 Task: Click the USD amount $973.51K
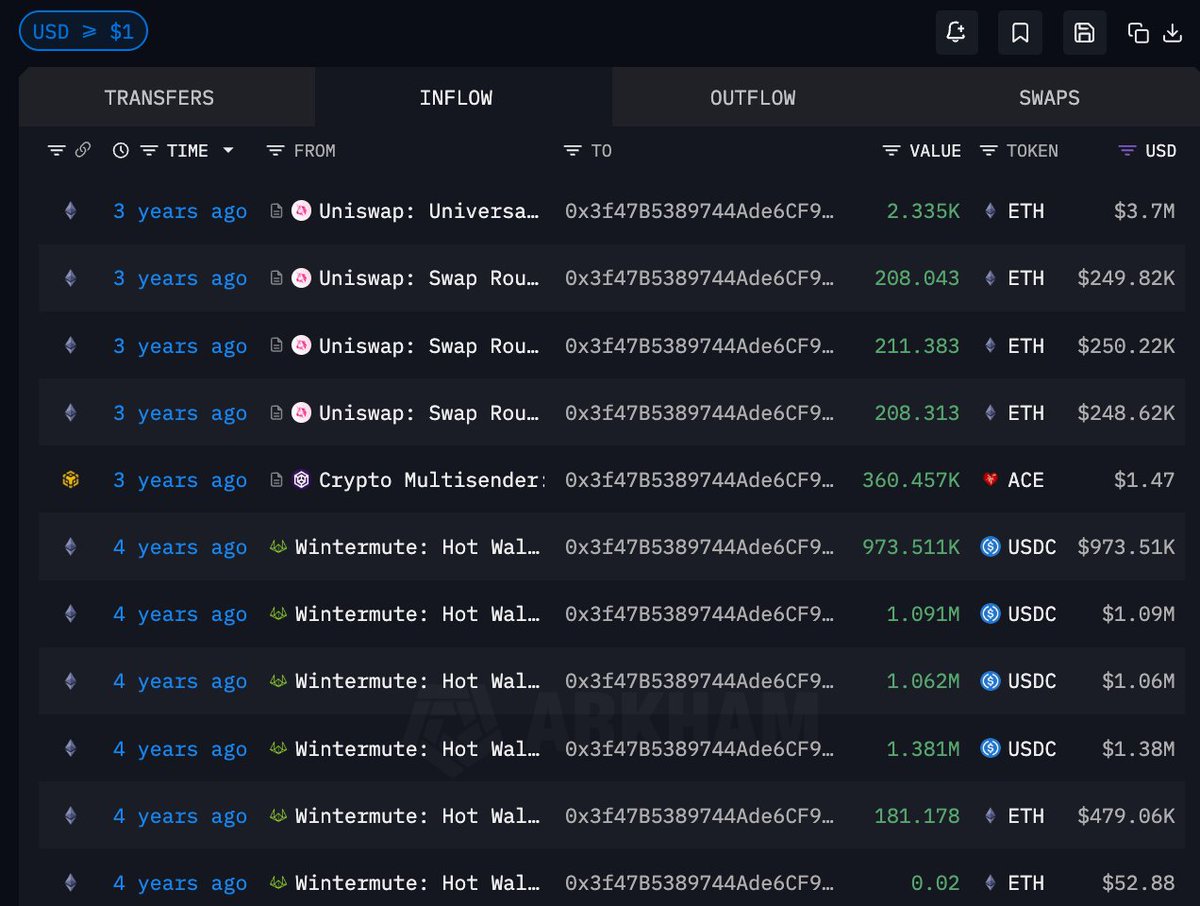pos(1126,547)
